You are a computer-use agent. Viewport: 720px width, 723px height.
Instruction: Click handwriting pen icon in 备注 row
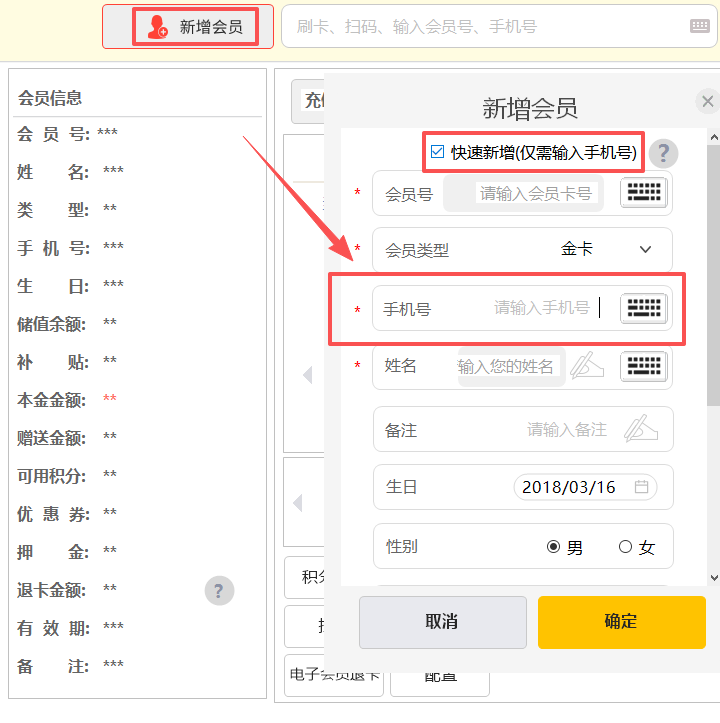click(641, 429)
